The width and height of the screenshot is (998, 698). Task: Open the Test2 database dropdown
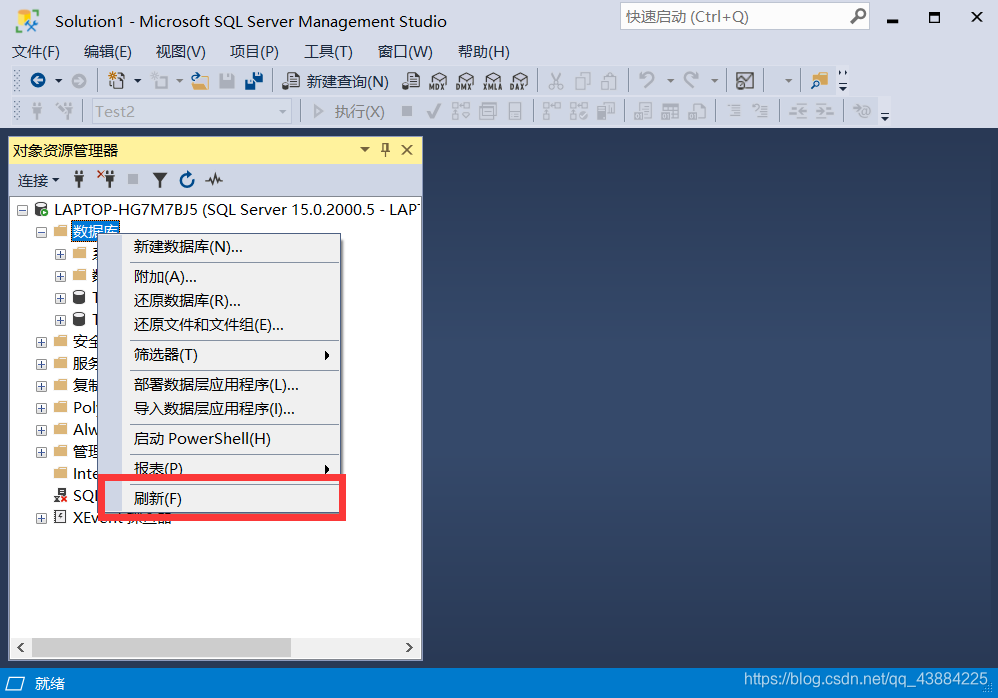tap(283, 110)
